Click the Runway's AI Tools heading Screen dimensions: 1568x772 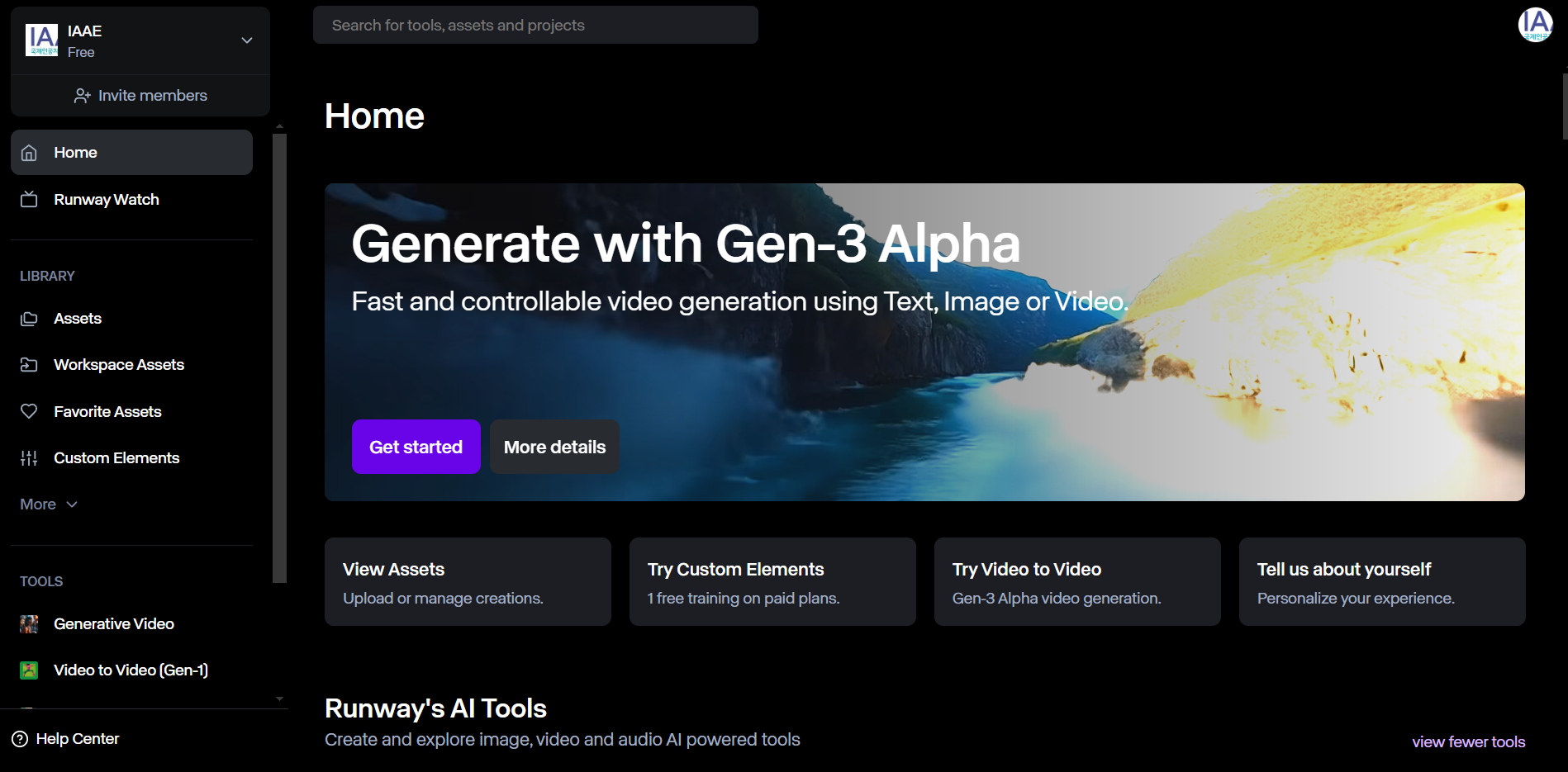pyautogui.click(x=435, y=708)
